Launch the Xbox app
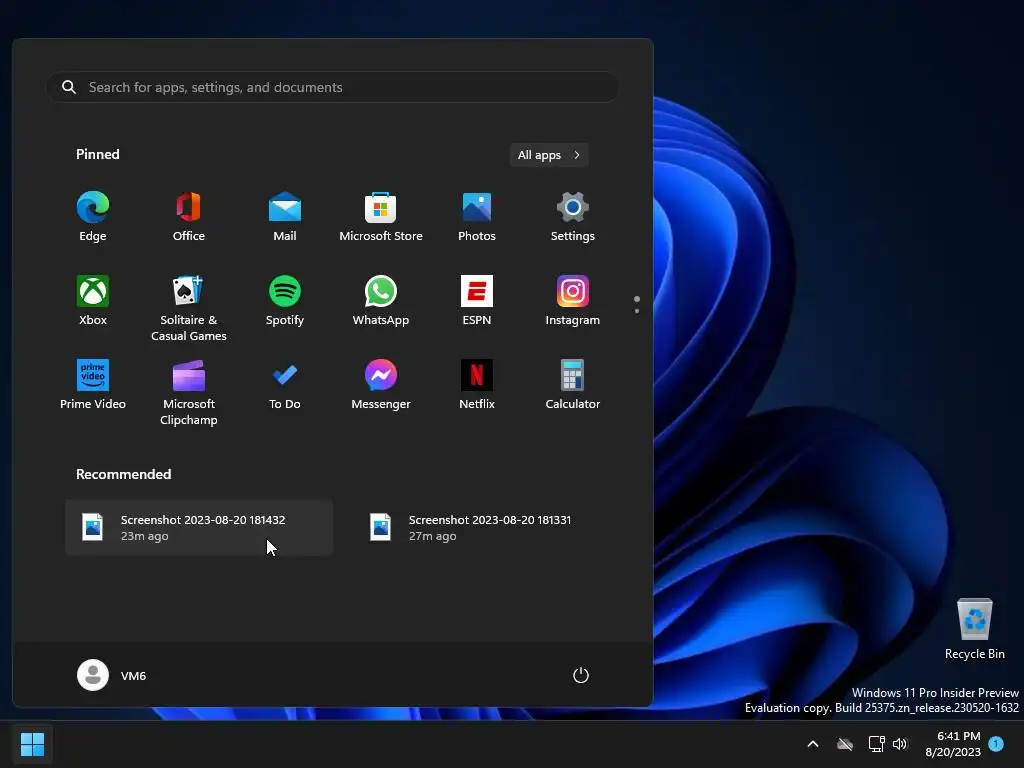 (93, 300)
